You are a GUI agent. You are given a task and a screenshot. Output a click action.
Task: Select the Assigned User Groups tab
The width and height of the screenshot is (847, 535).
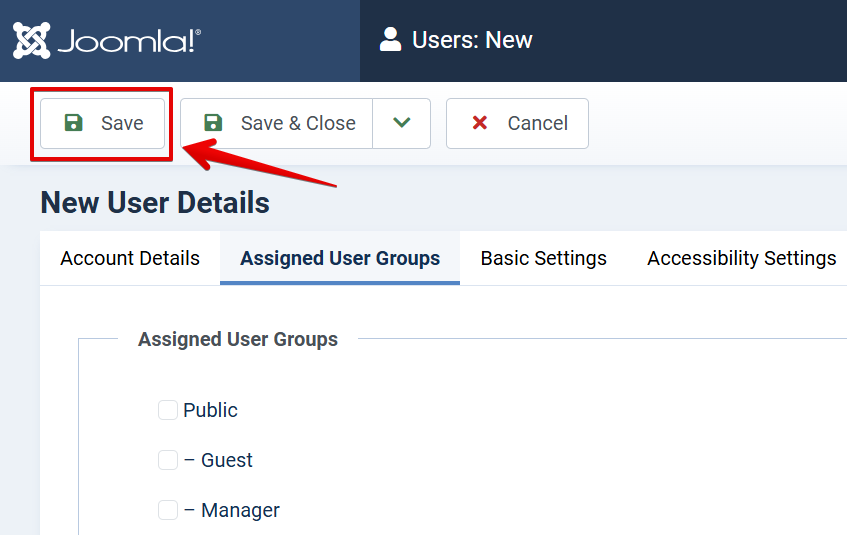(x=340, y=258)
